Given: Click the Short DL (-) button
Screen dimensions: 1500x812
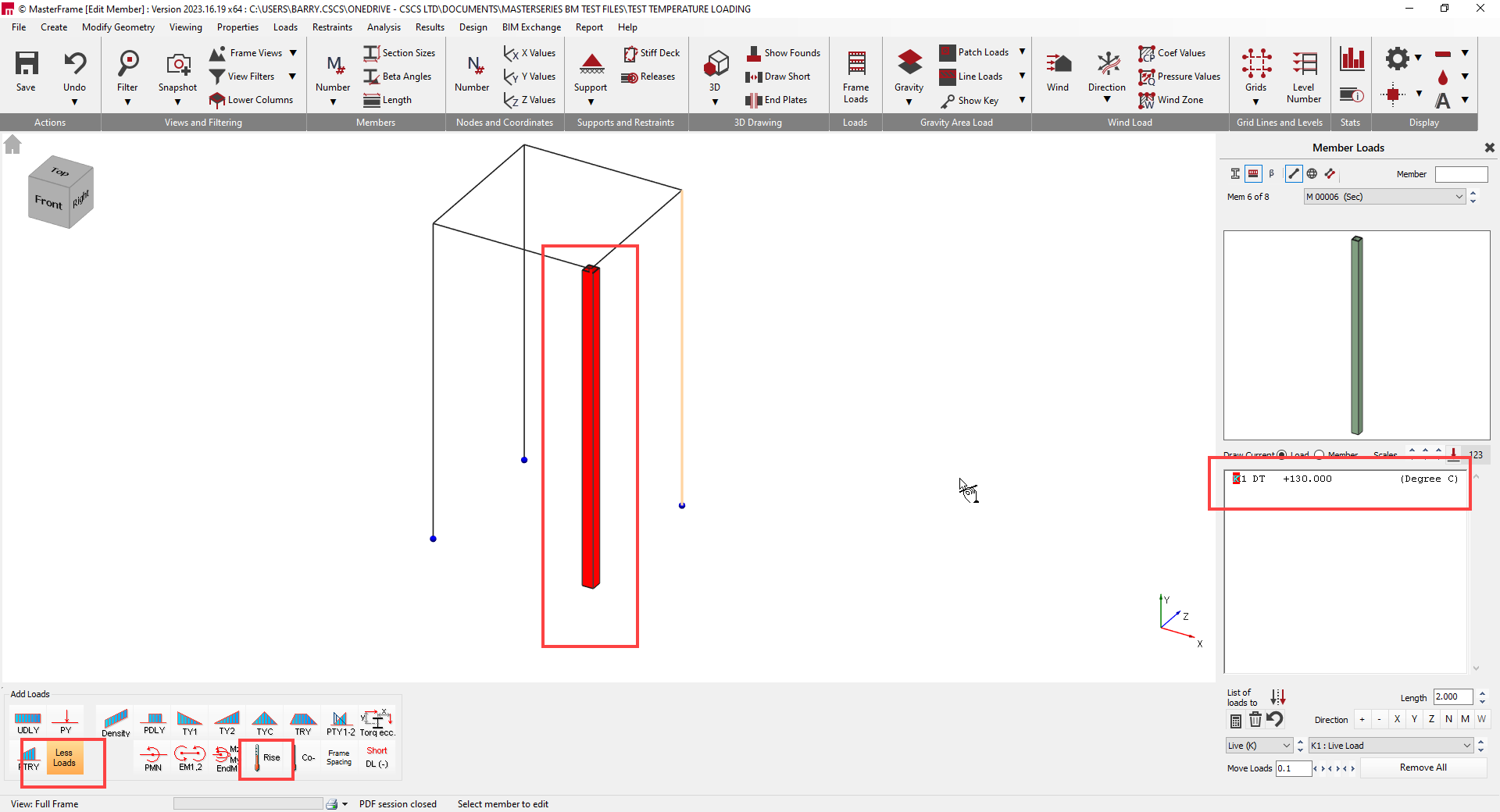Looking at the screenshot, I should click(377, 758).
